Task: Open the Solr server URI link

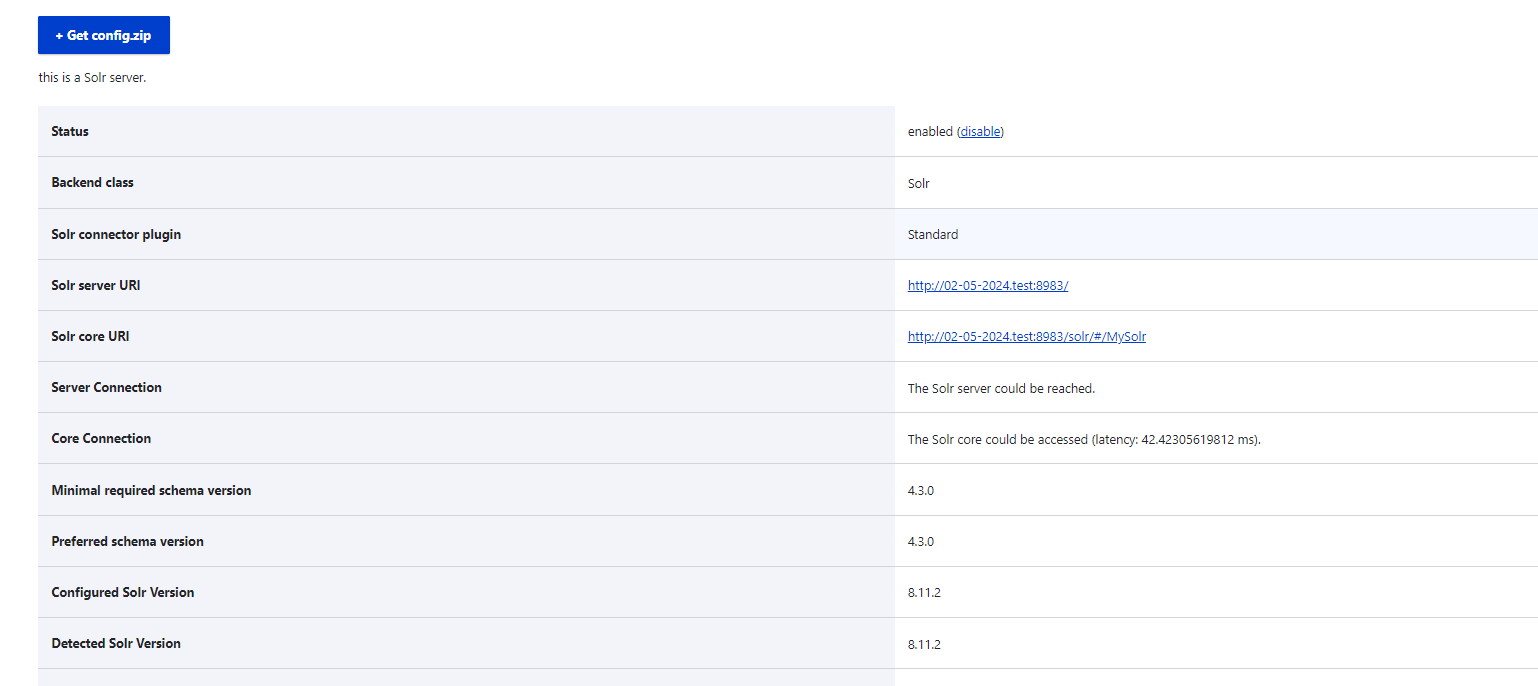Action: tap(987, 286)
